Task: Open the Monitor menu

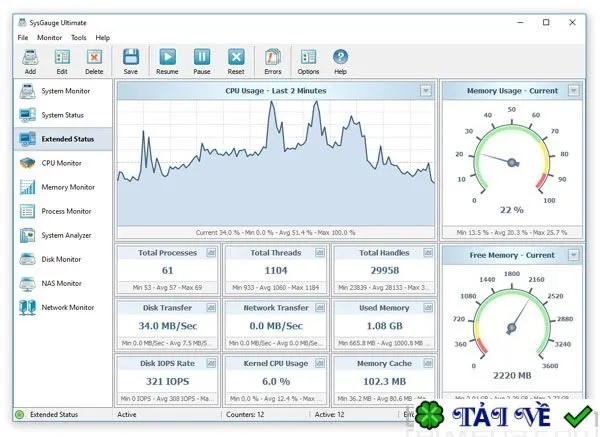Action: [x=49, y=38]
